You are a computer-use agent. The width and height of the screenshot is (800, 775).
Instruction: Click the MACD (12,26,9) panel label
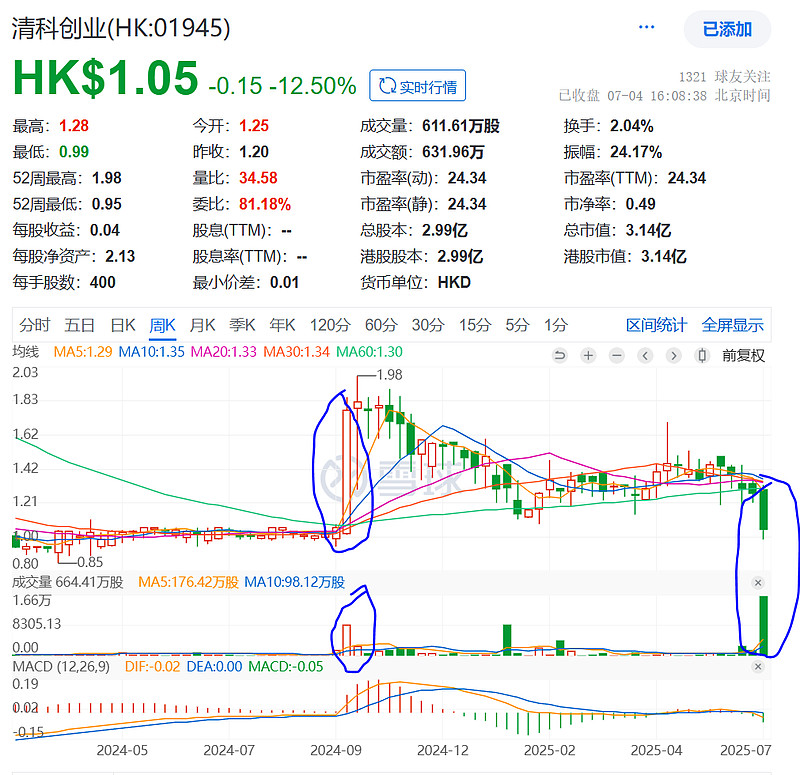61,666
